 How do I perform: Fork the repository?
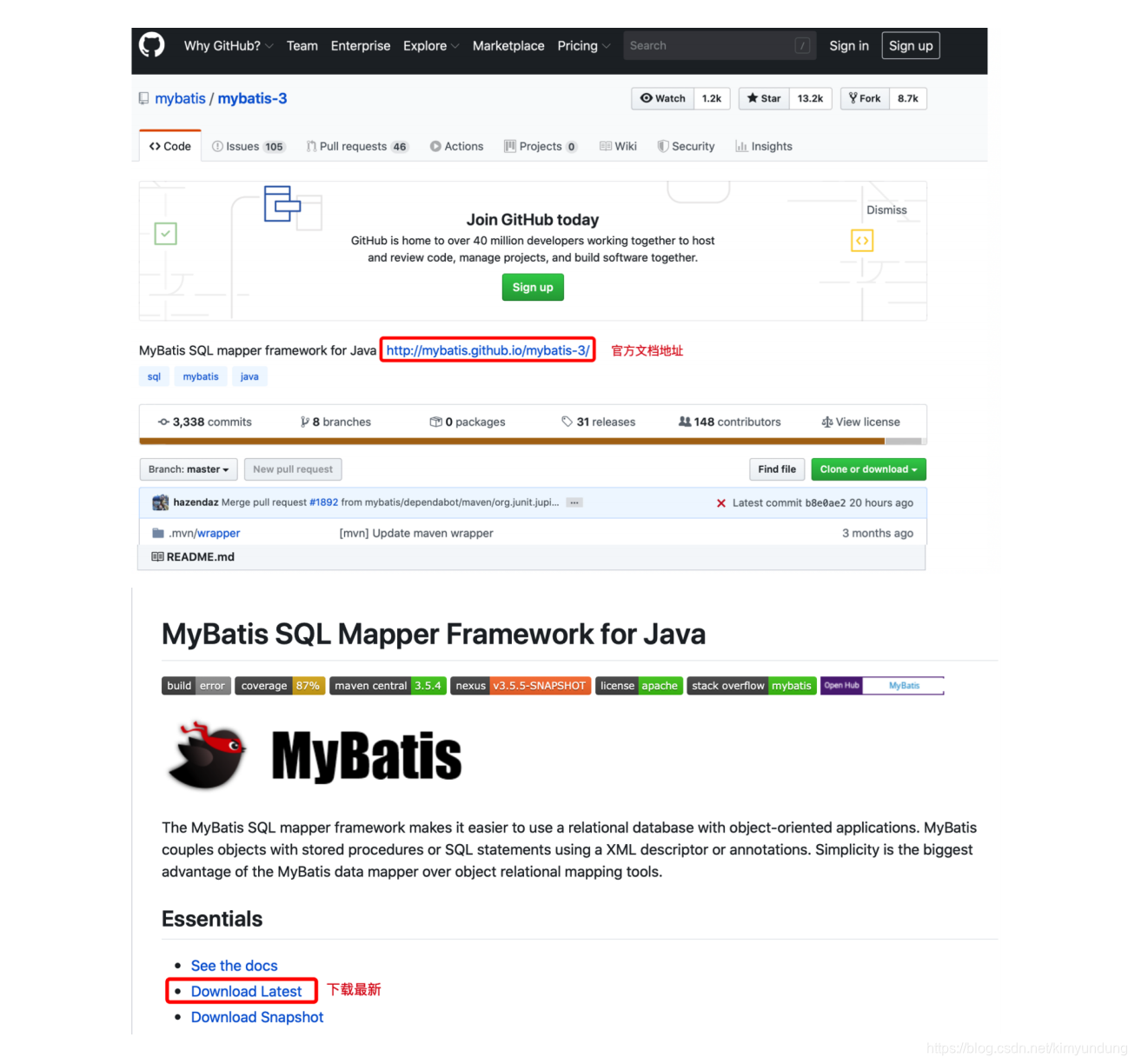pos(865,98)
